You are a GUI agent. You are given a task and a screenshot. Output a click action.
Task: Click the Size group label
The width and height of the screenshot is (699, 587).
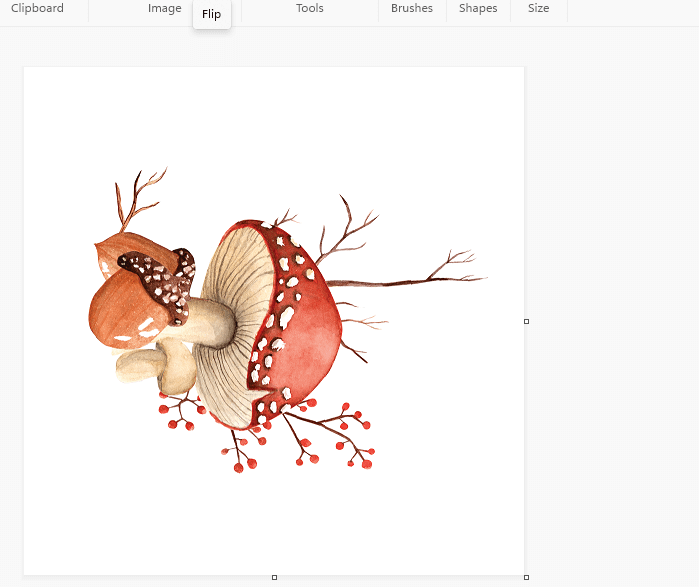coord(539,8)
